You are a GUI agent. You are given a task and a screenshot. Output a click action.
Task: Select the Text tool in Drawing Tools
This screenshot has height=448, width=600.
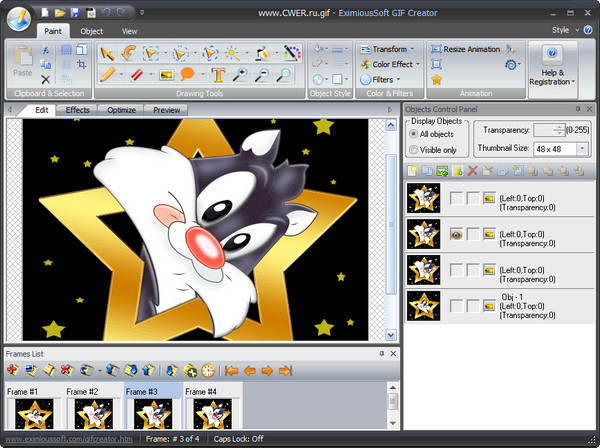pos(217,75)
